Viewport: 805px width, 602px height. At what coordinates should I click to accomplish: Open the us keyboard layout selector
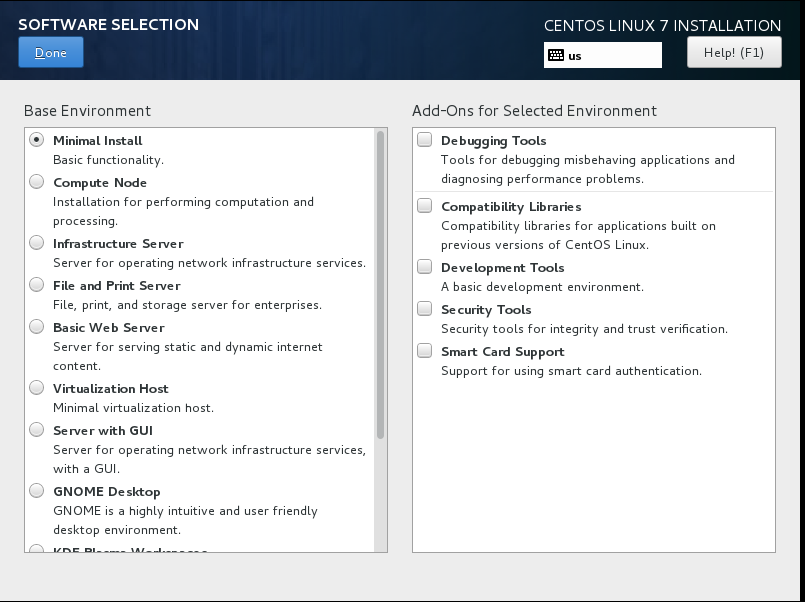pyautogui.click(x=603, y=55)
